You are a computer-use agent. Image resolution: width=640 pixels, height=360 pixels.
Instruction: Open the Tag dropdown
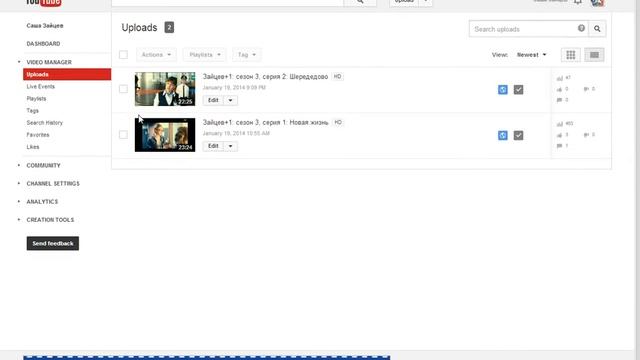click(x=247, y=55)
